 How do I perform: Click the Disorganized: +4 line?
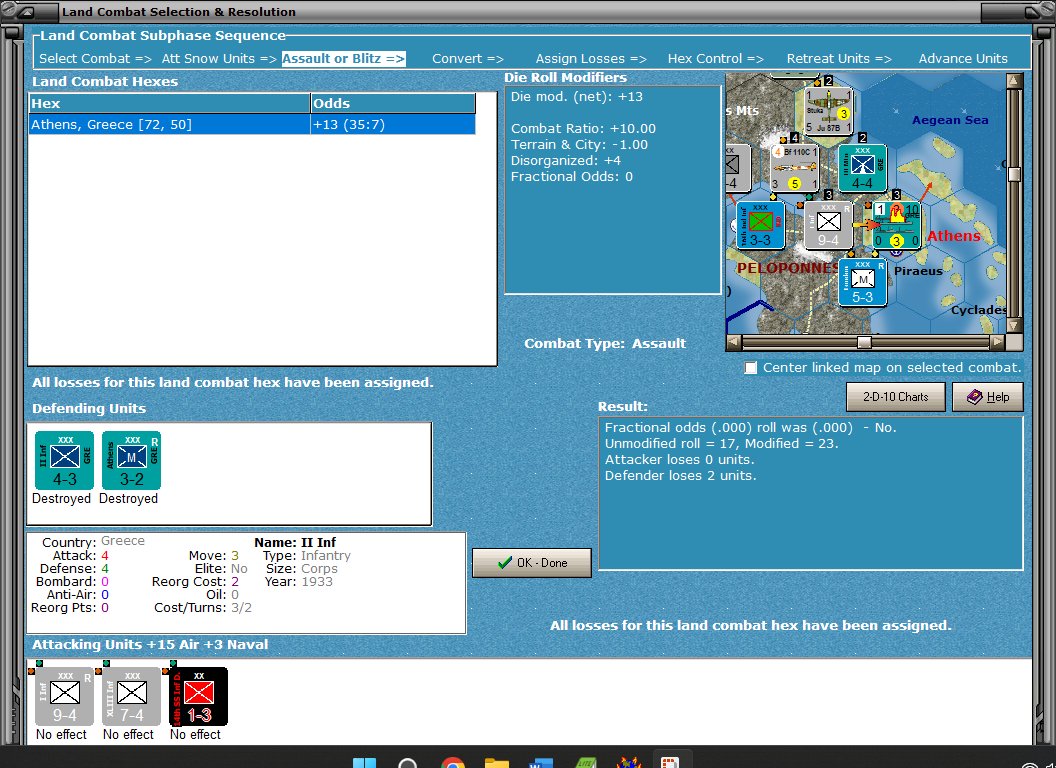point(566,161)
